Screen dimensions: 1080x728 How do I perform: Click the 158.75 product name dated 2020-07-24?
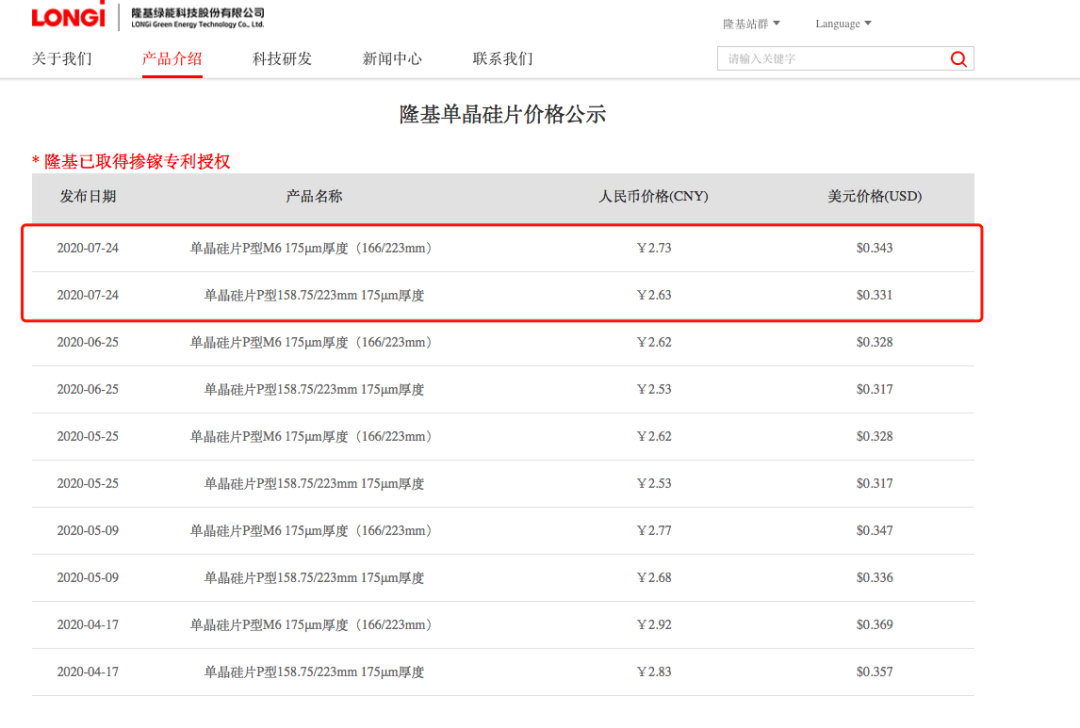[314, 295]
